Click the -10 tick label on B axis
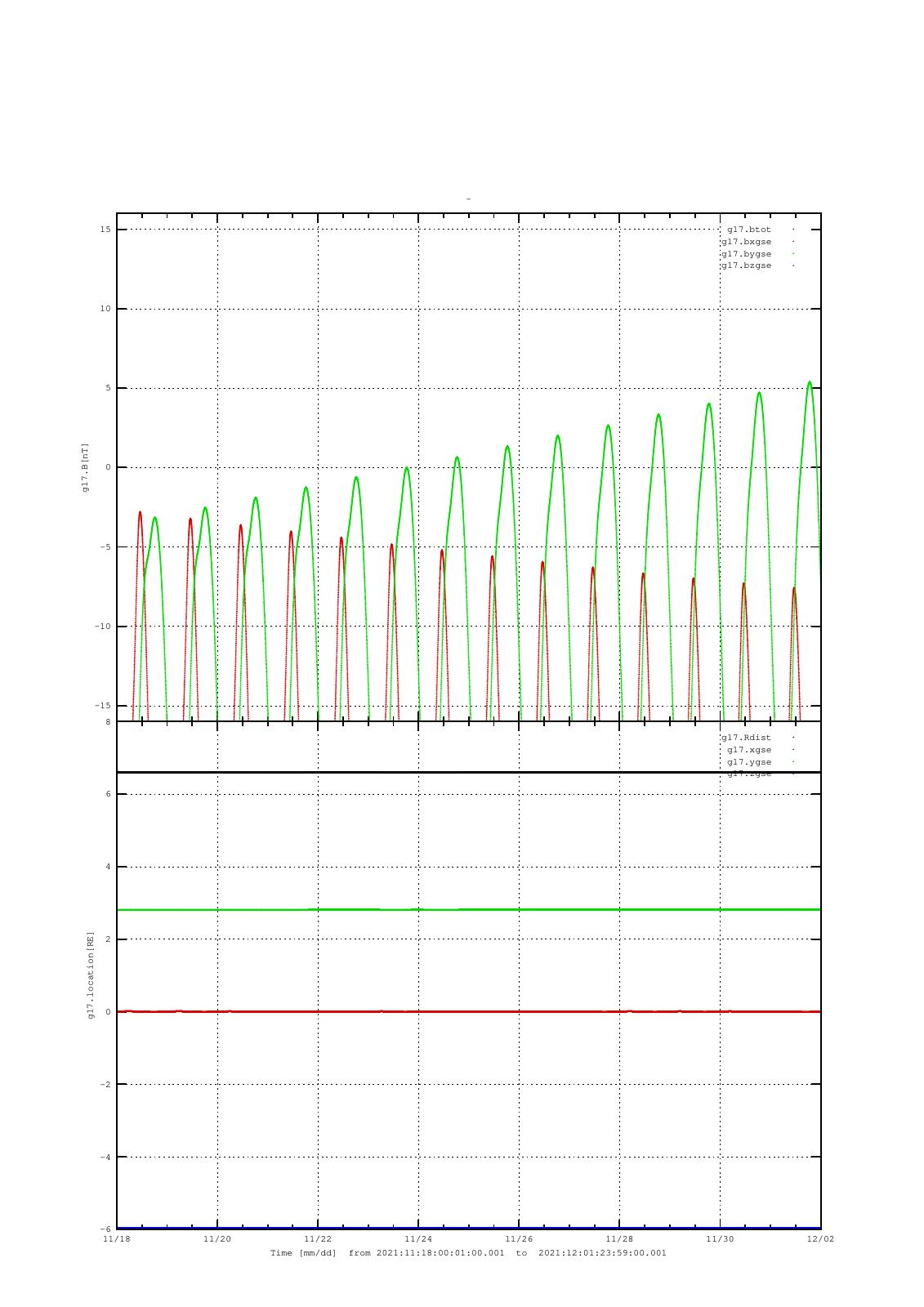Image resolution: width=924 pixels, height=1307 pixels. tap(103, 627)
